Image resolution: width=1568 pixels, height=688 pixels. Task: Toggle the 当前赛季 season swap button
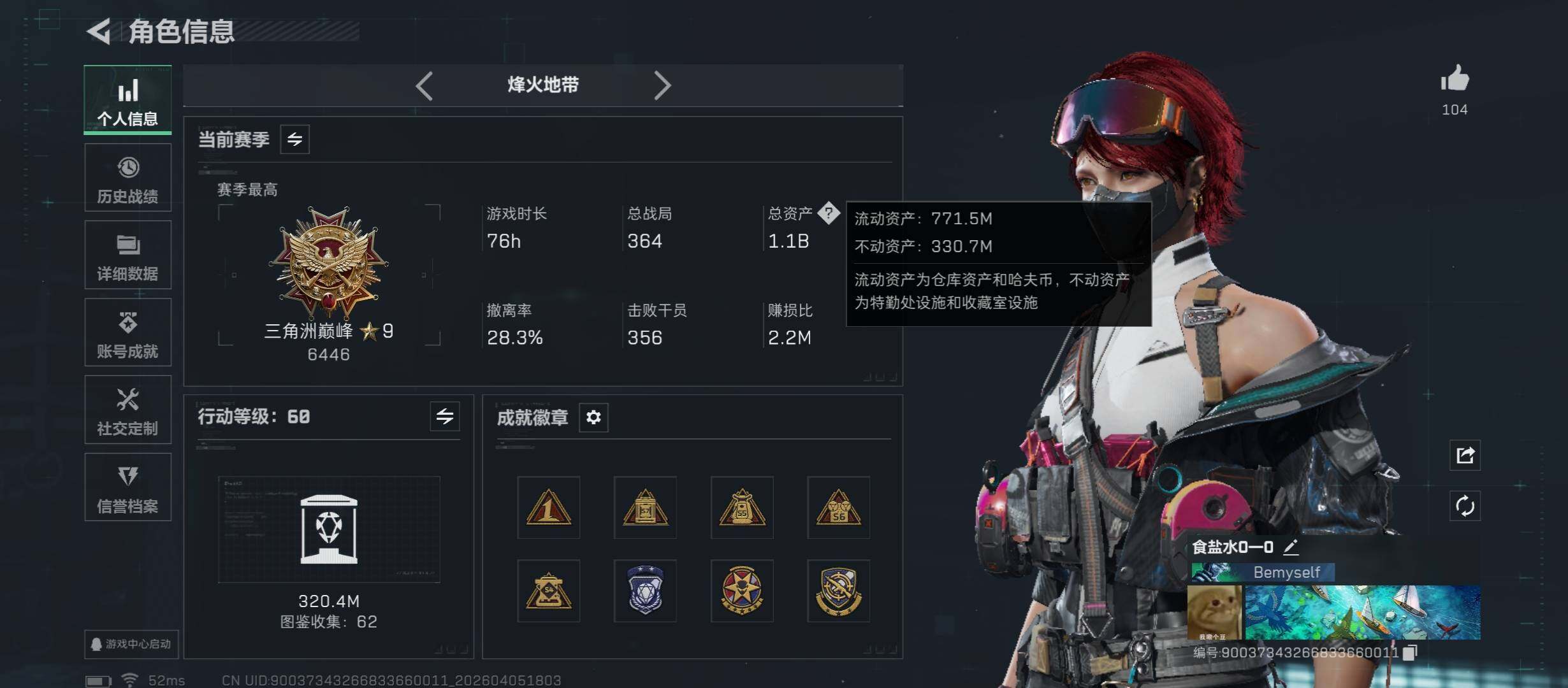pyautogui.click(x=294, y=140)
